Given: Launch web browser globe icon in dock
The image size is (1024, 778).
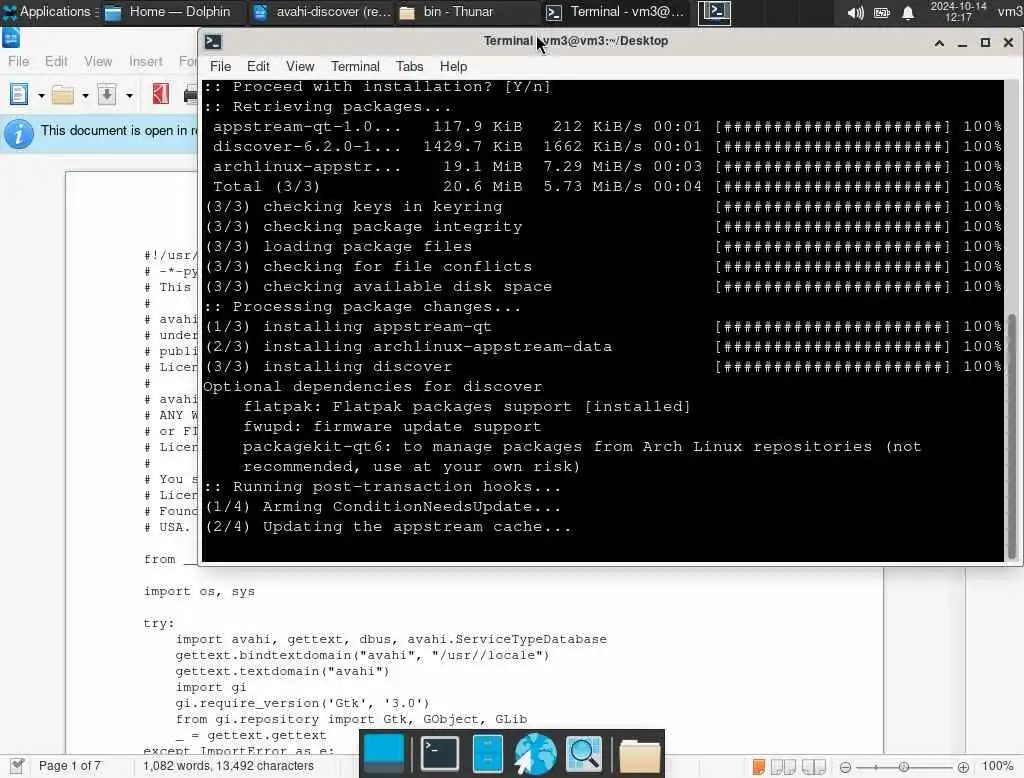Looking at the screenshot, I should pyautogui.click(x=536, y=754).
